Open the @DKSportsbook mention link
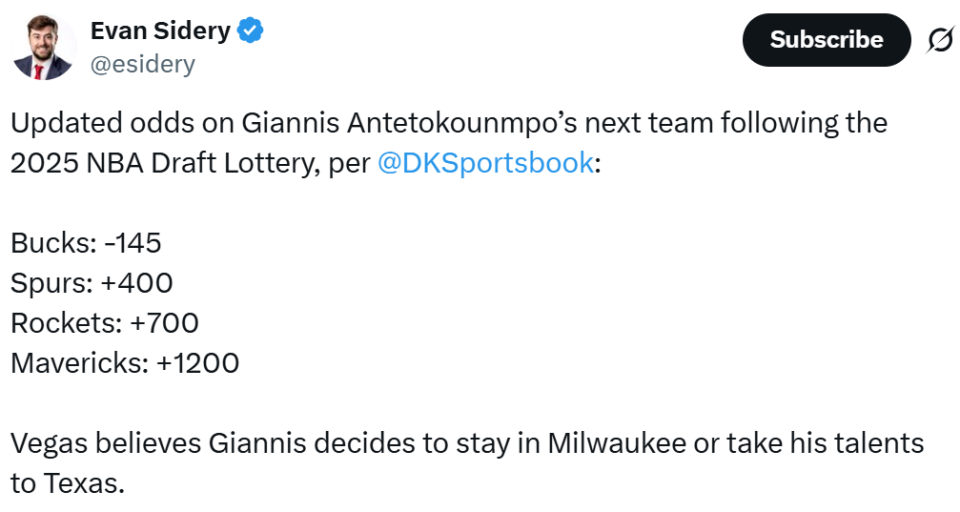 click(485, 163)
